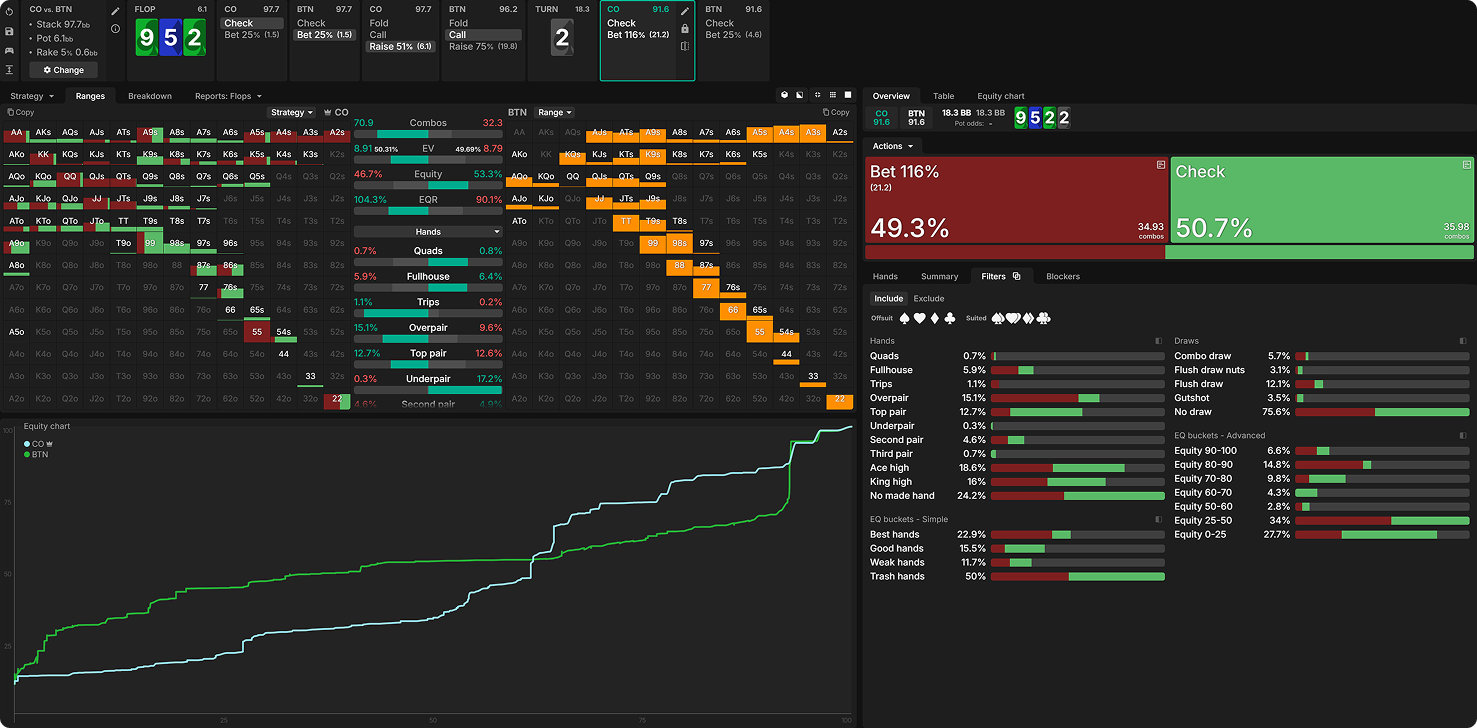
Task: Click the compare icon below the lock
Action: tap(685, 46)
